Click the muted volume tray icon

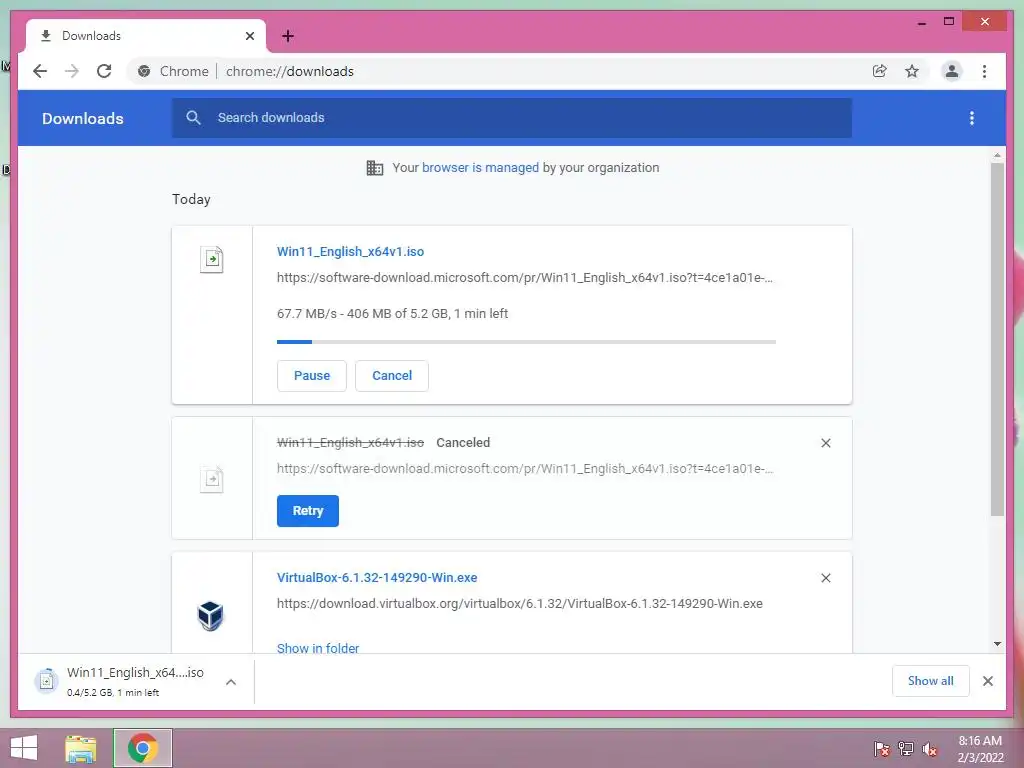[x=929, y=748]
